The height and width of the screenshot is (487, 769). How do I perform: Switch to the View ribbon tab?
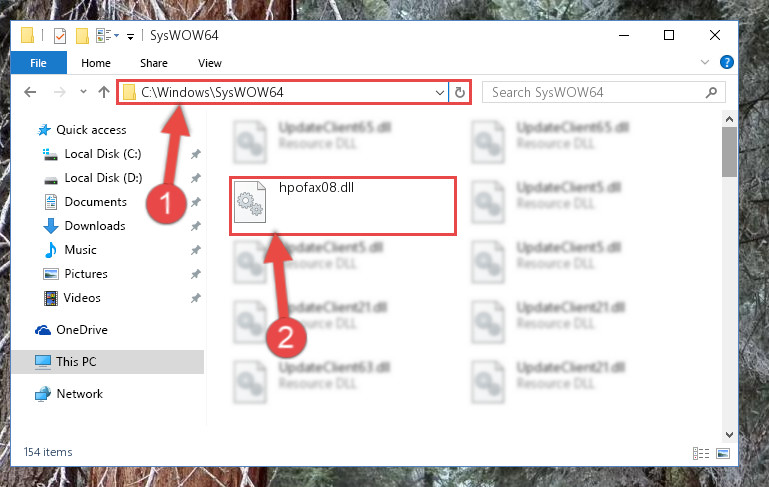click(x=210, y=63)
